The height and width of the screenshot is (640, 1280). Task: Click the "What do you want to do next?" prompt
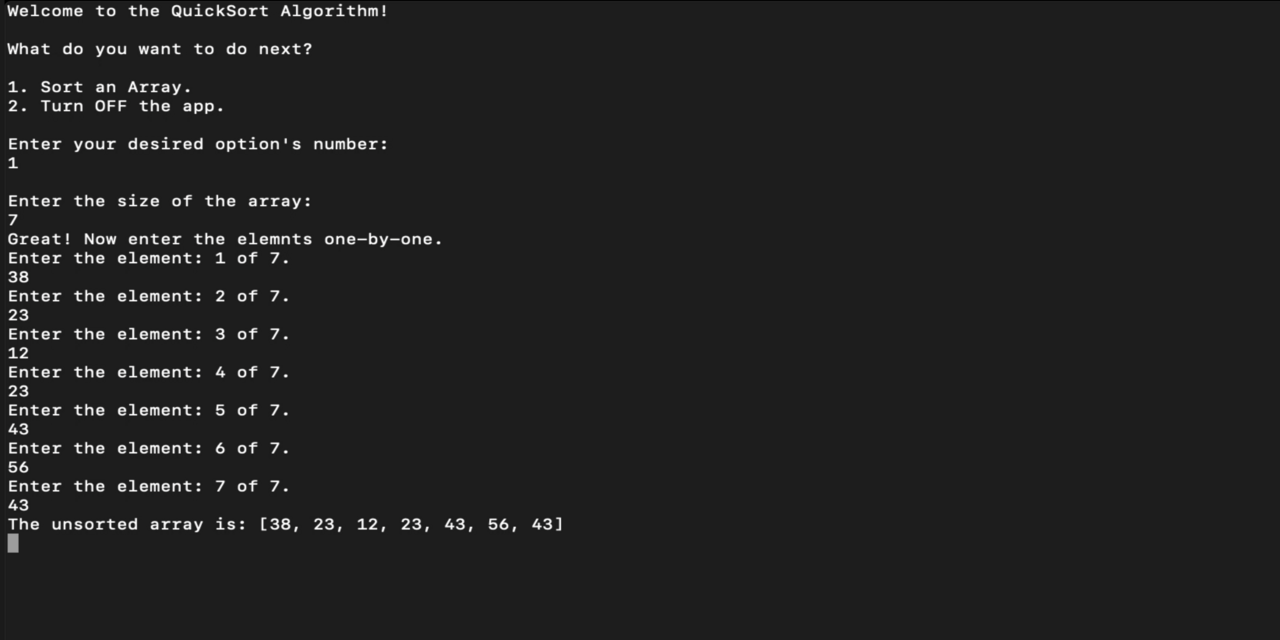click(160, 49)
